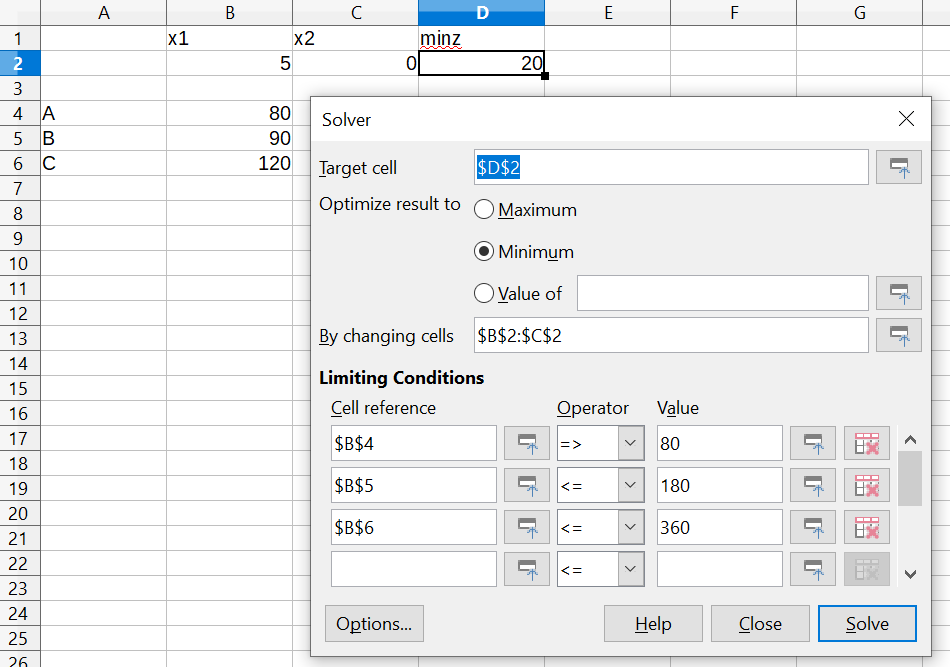Click cell C2 with value 0

356,63
